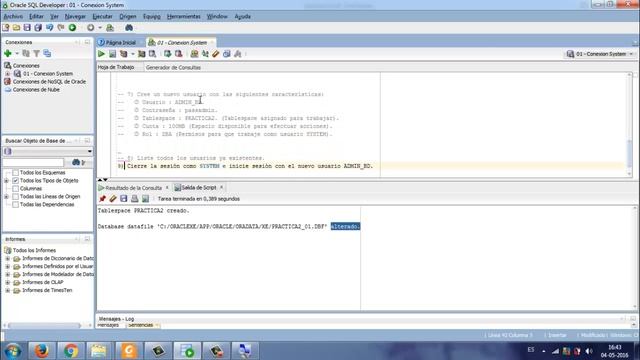Open the Ayuda menu
The height and width of the screenshot is (360, 640).
click(242, 16)
